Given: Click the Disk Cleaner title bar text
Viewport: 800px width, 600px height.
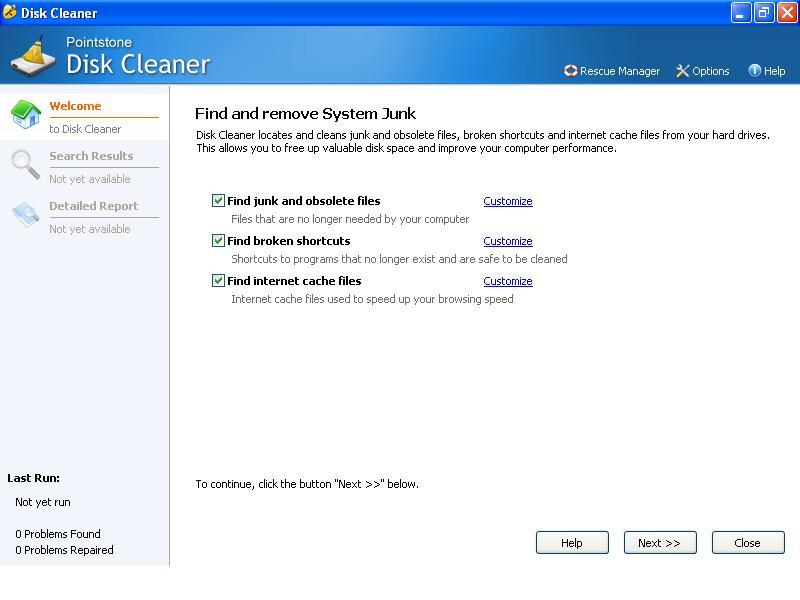Looking at the screenshot, I should pyautogui.click(x=59, y=13).
